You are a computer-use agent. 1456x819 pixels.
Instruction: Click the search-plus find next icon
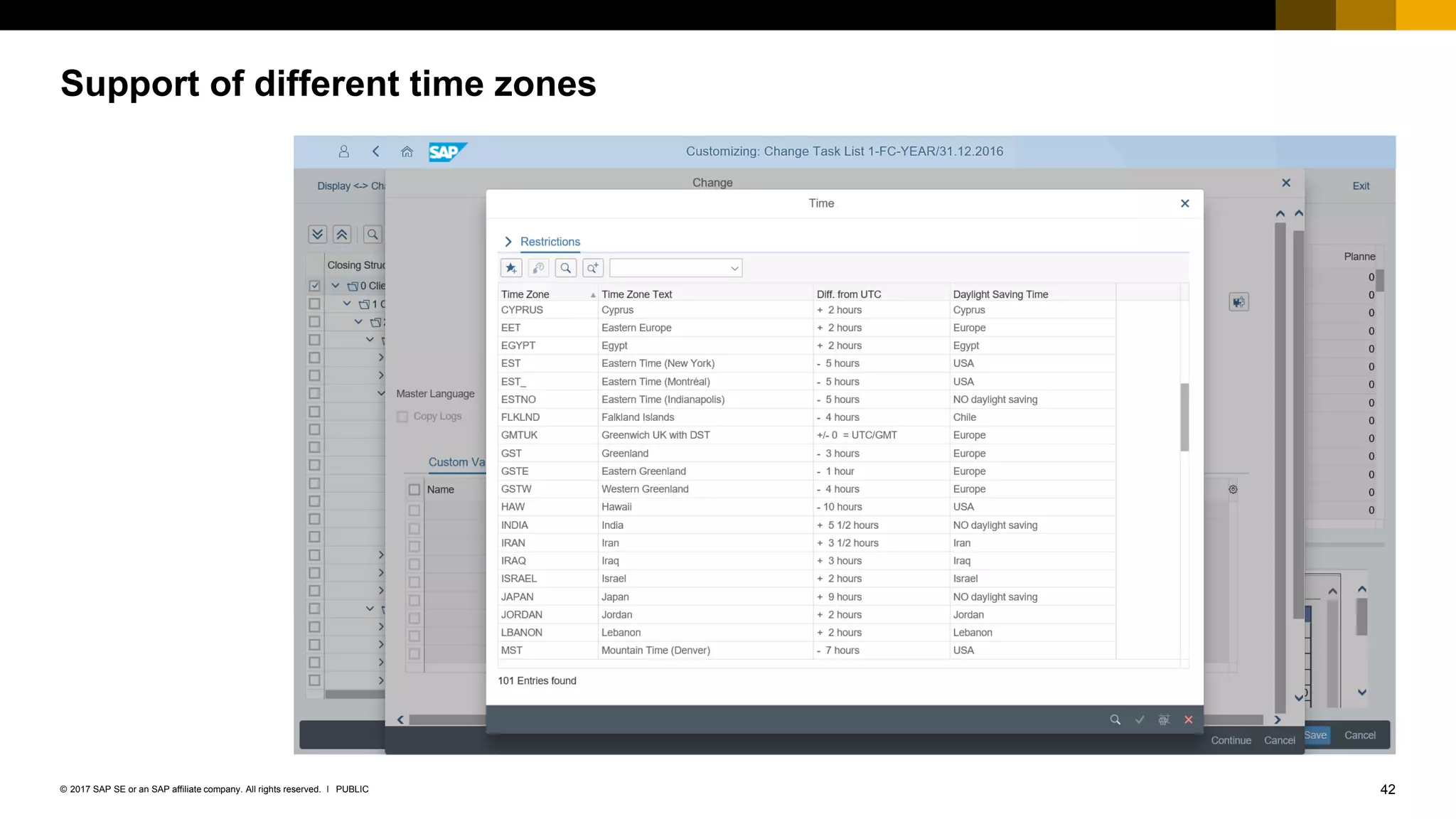point(592,268)
